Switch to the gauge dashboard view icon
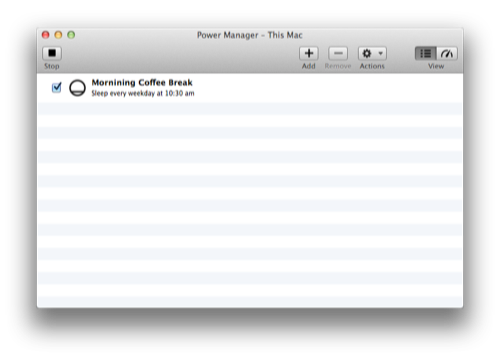 coord(447,53)
